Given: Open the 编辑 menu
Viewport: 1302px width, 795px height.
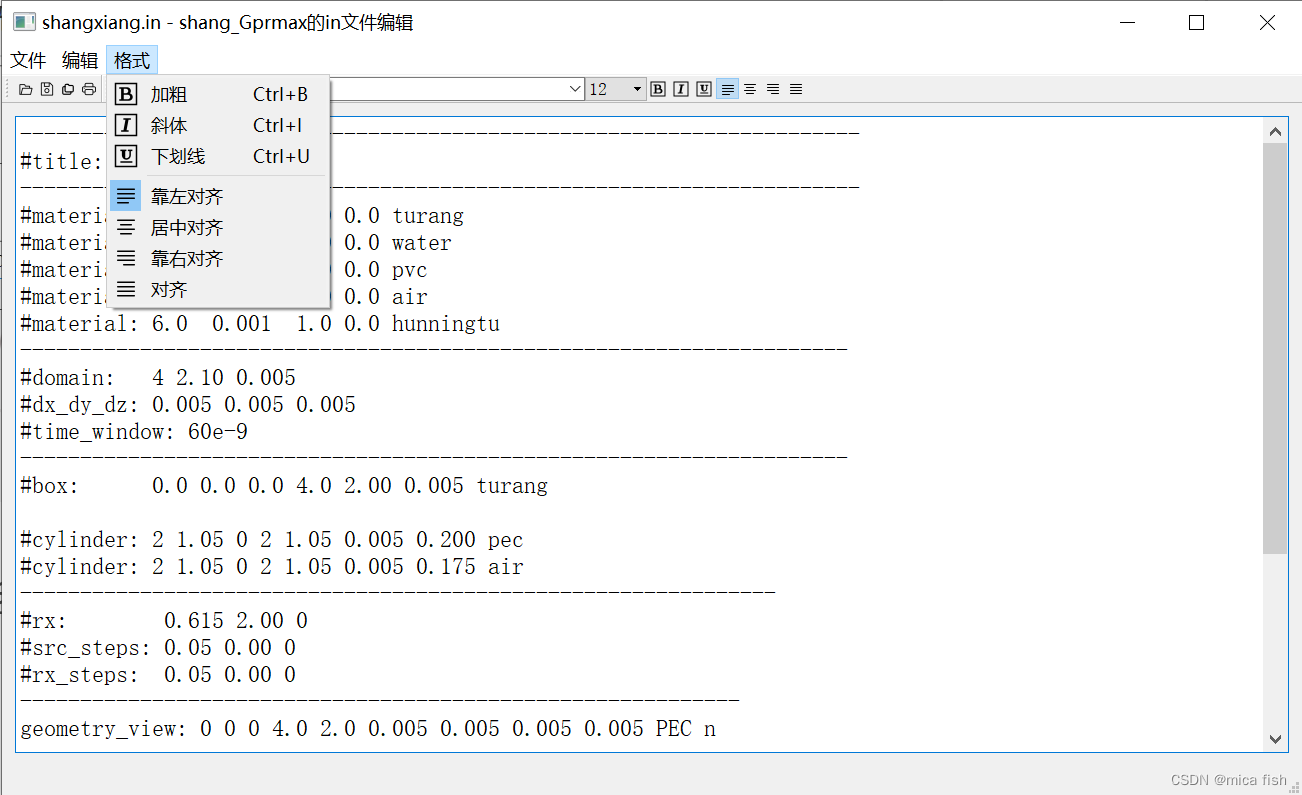Looking at the screenshot, I should coord(80,60).
